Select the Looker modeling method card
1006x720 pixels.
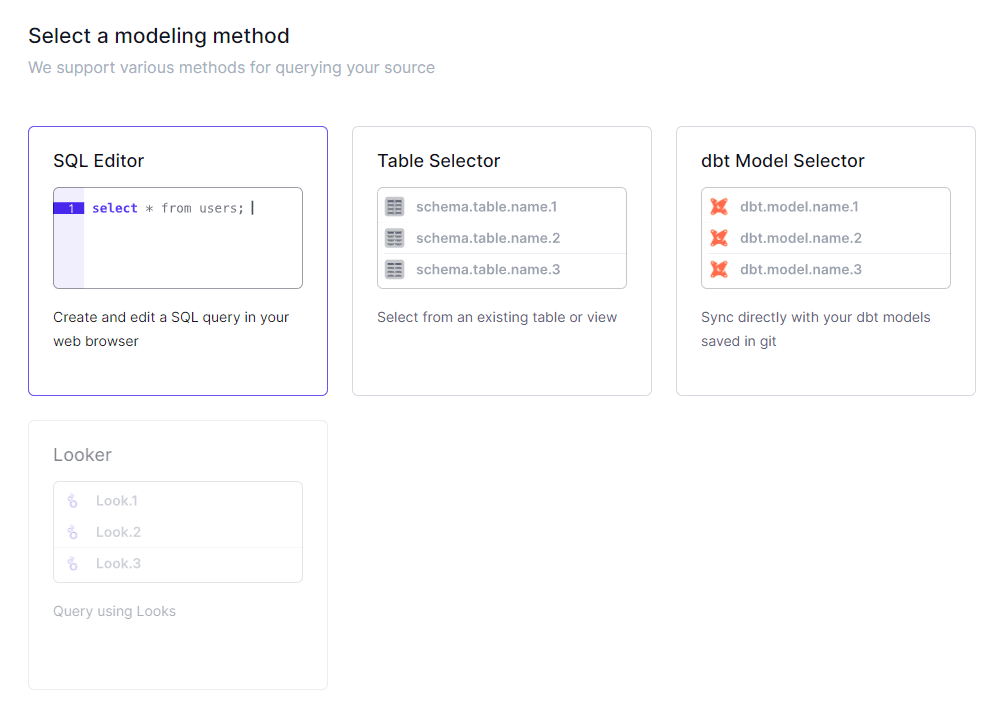tap(178, 555)
